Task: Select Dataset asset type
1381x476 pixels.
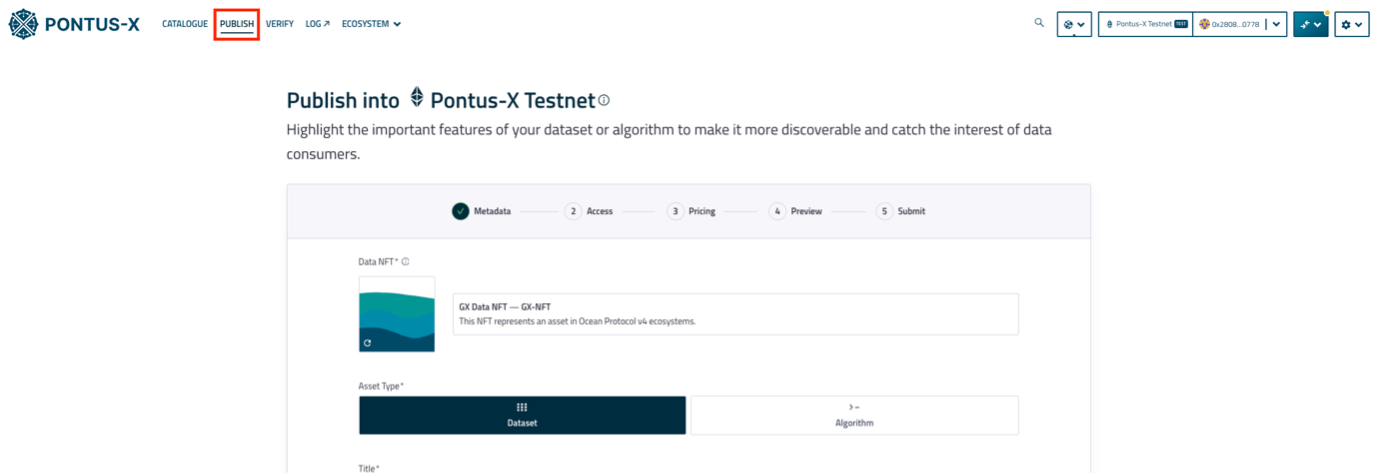Action: pos(522,415)
